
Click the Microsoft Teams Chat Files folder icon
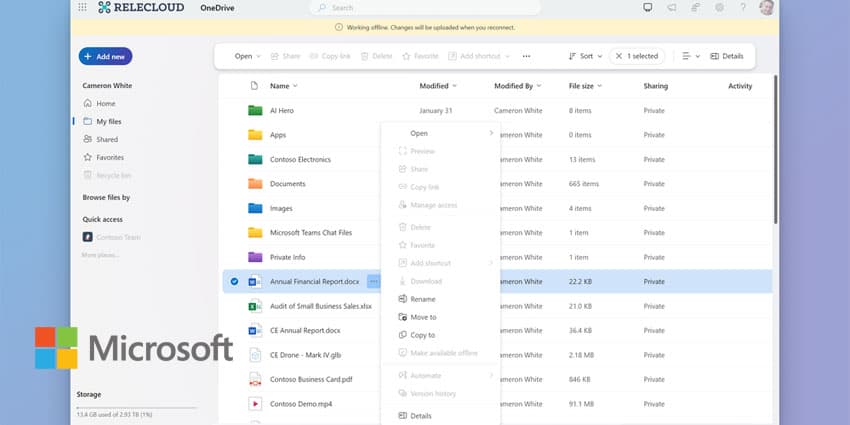255,233
